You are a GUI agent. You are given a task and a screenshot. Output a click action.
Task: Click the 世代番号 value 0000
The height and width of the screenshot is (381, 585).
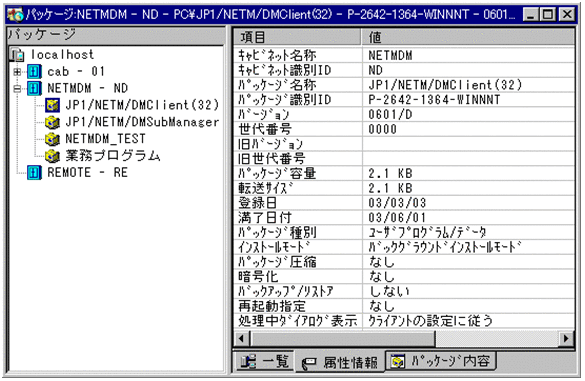382,129
